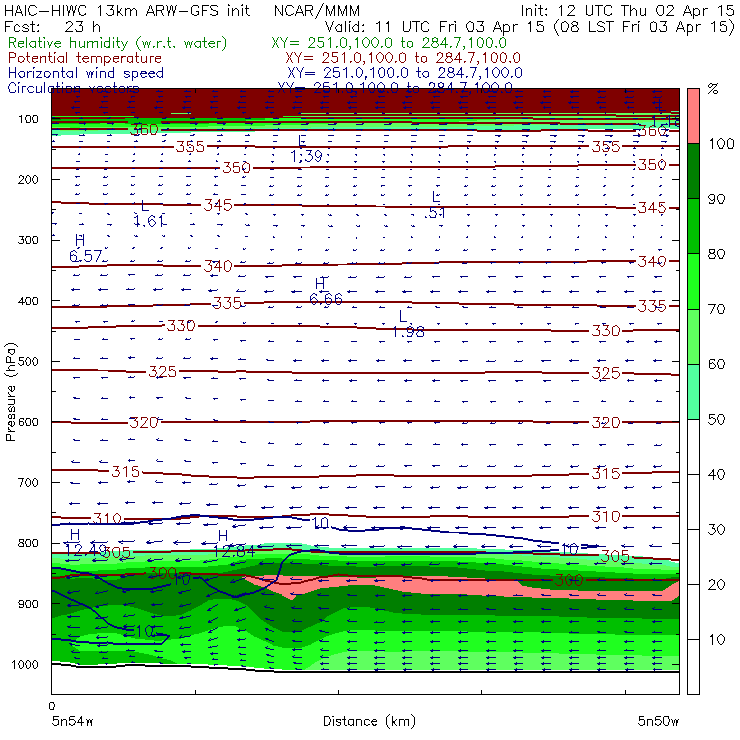Viewport: 740px width, 740px height.
Task: Select the red 'Potential temperature' label
Action: [x=85, y=58]
